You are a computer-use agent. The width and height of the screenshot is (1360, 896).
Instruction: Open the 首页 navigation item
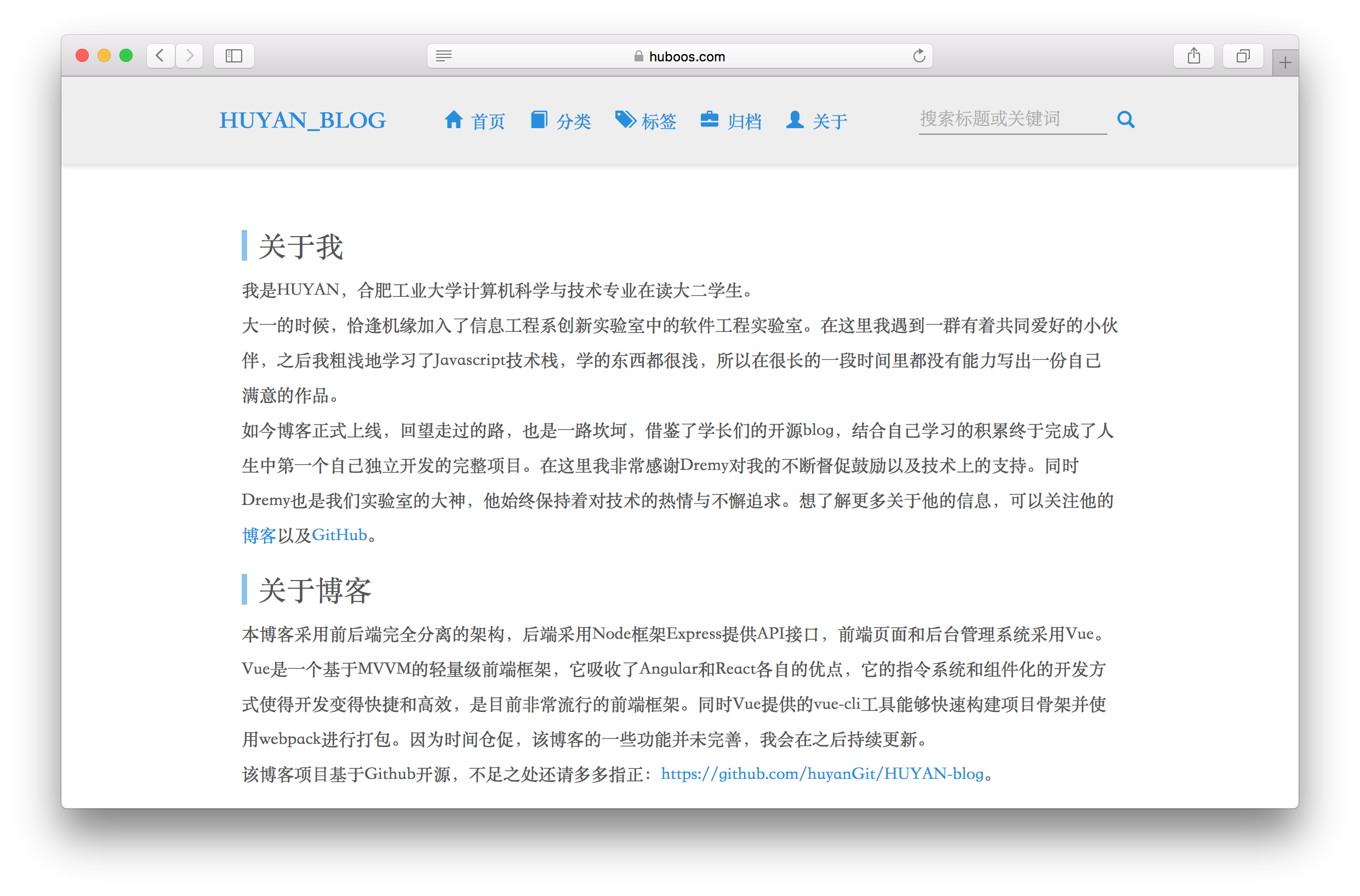coord(475,120)
